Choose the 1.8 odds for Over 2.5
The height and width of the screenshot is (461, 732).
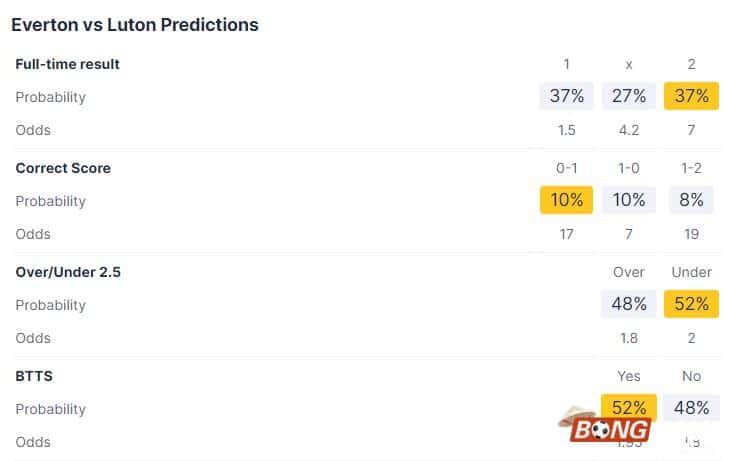(x=628, y=338)
